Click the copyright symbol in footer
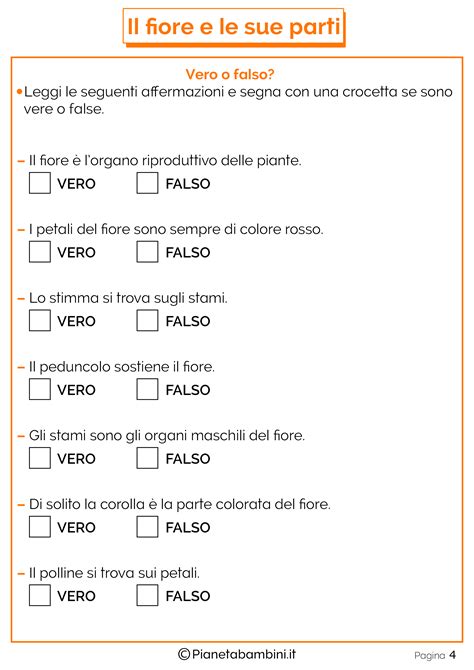474x670 pixels. point(184,654)
